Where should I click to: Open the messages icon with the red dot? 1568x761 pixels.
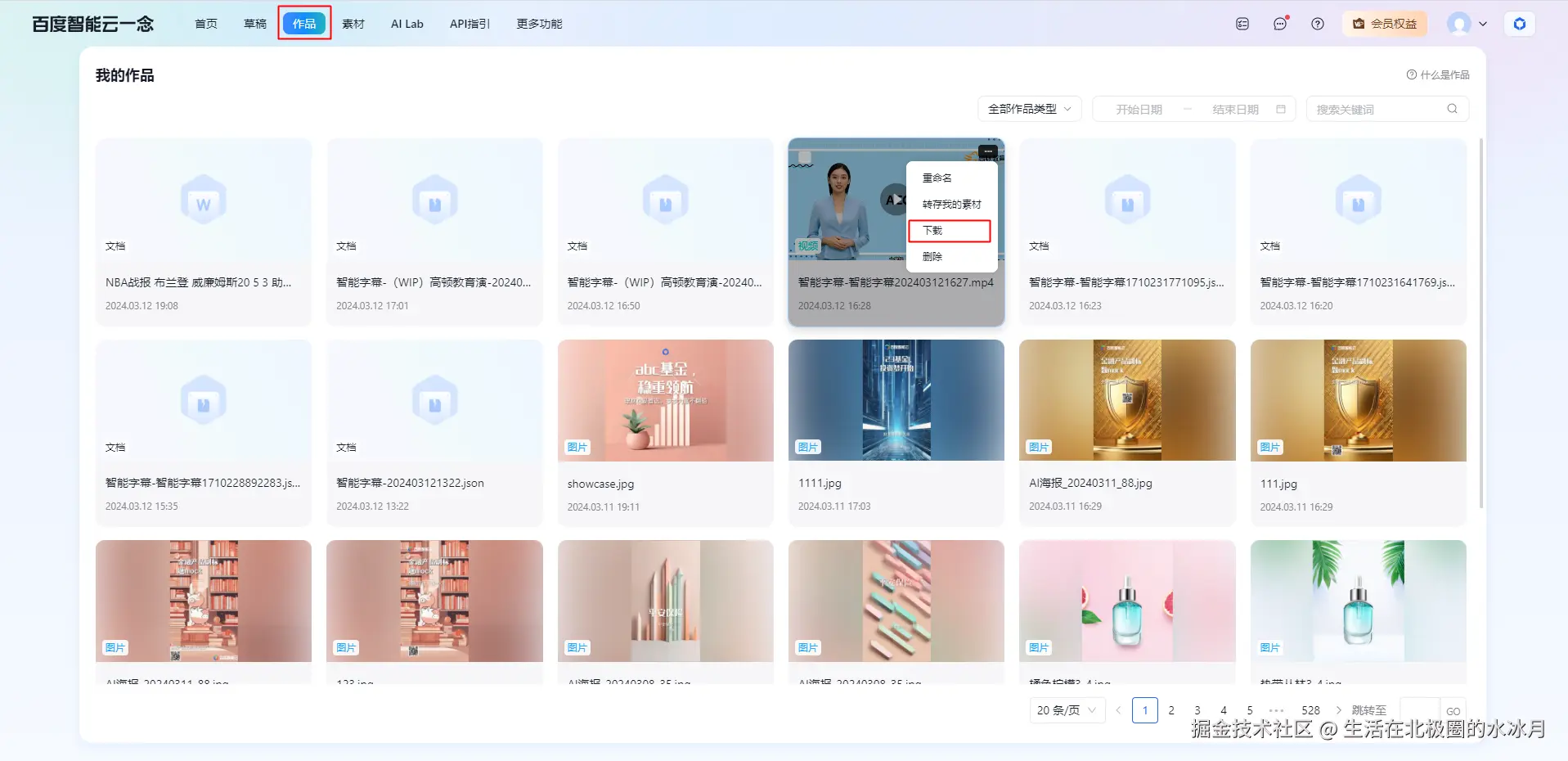(x=1280, y=23)
